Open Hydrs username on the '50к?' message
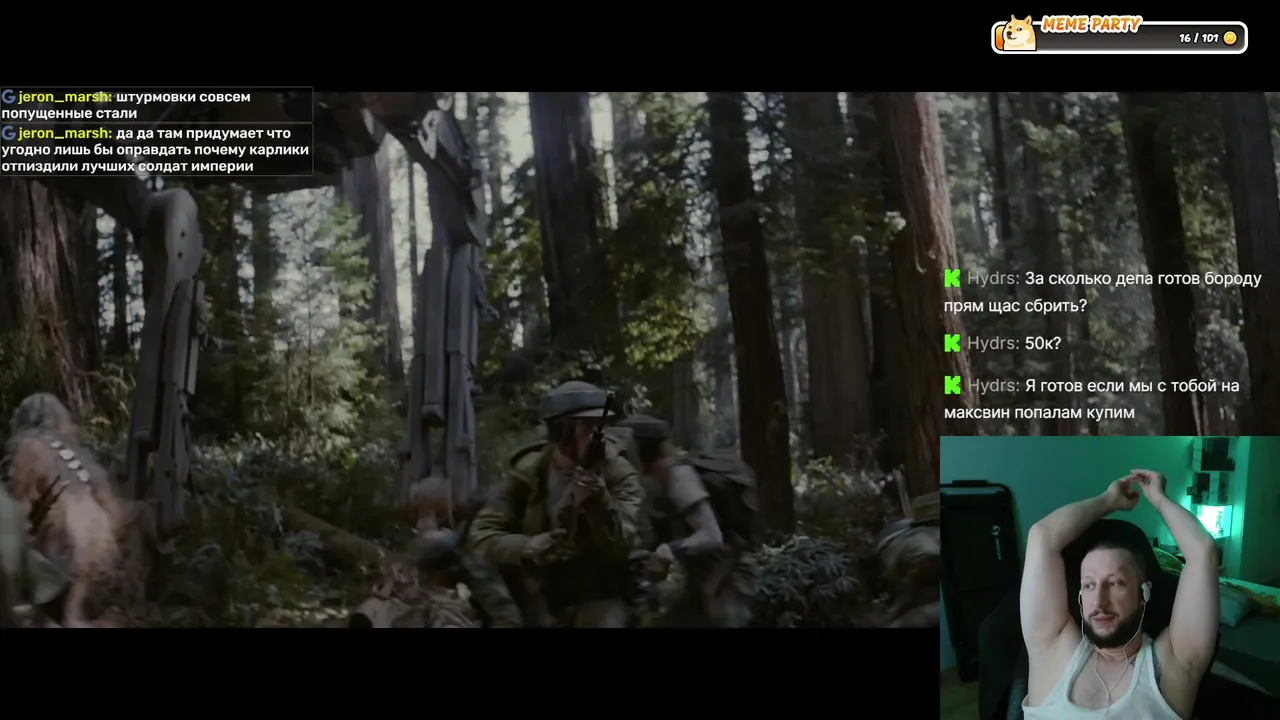 [x=993, y=343]
